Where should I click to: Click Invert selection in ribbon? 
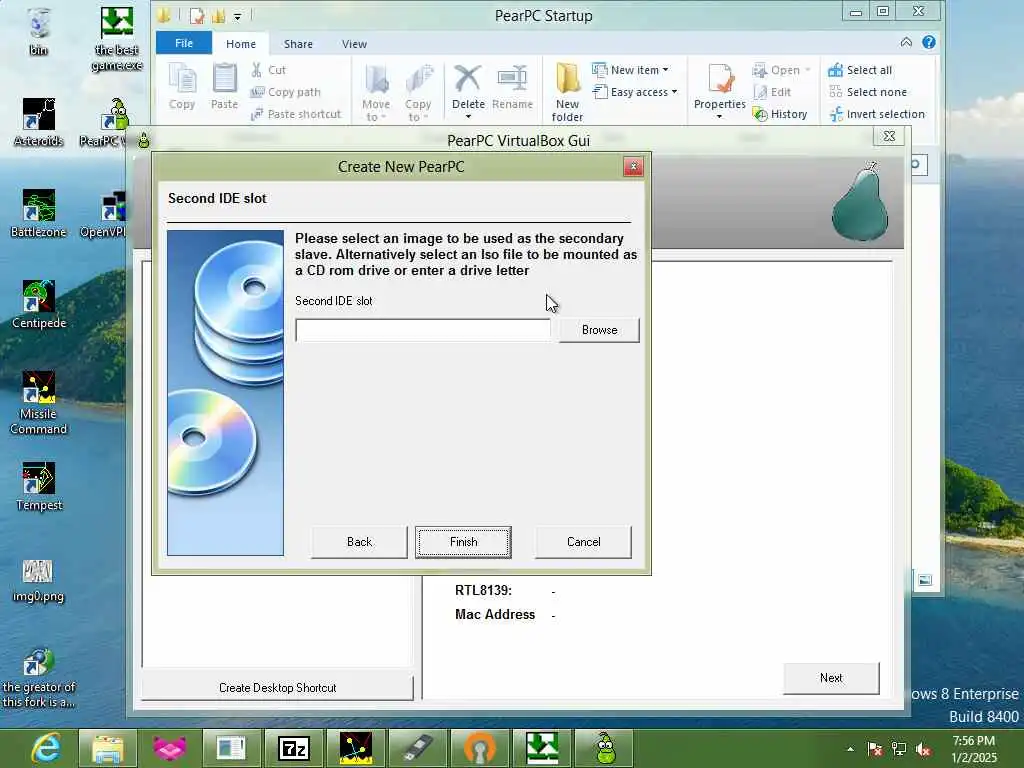[x=877, y=114]
